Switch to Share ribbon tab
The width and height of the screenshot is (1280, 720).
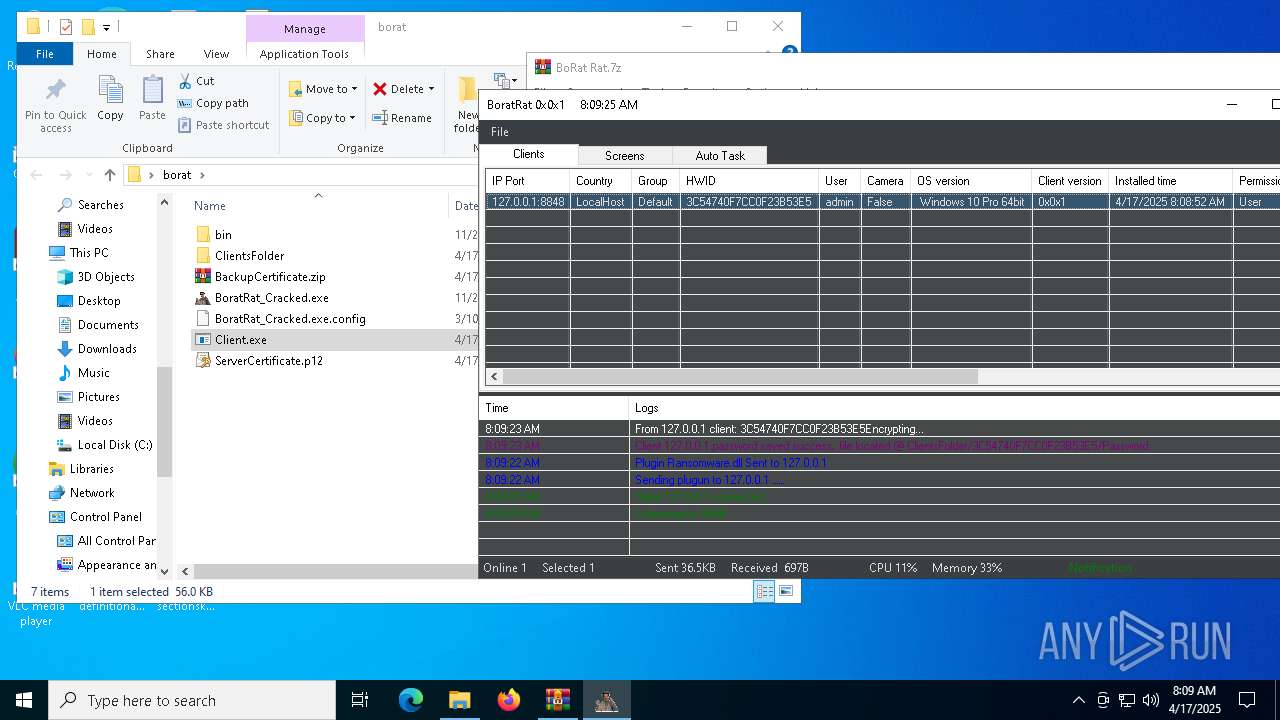point(160,54)
